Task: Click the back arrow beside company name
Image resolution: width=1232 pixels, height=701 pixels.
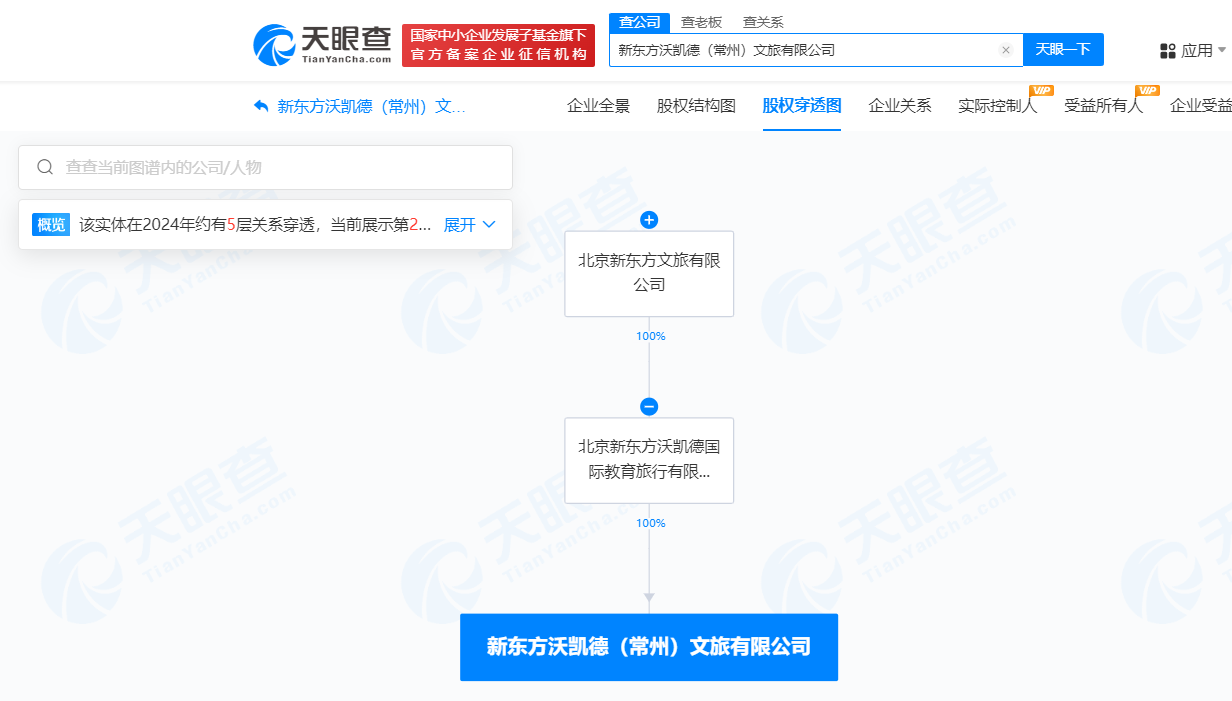Action: coord(261,106)
